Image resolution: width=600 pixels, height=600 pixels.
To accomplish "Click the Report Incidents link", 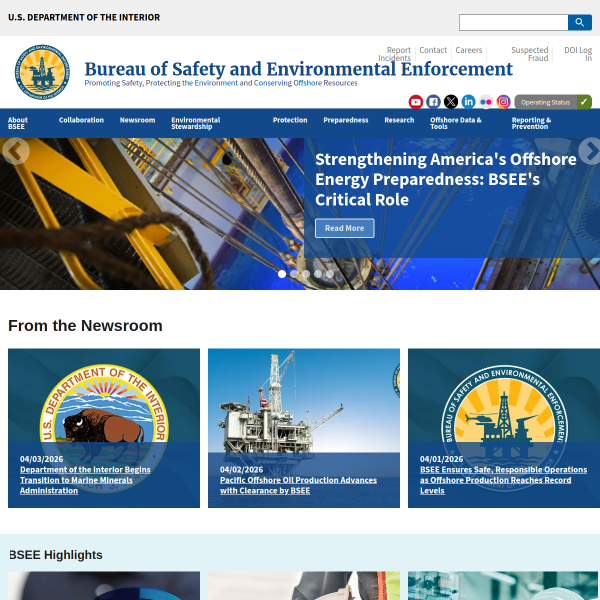I will pos(395,54).
